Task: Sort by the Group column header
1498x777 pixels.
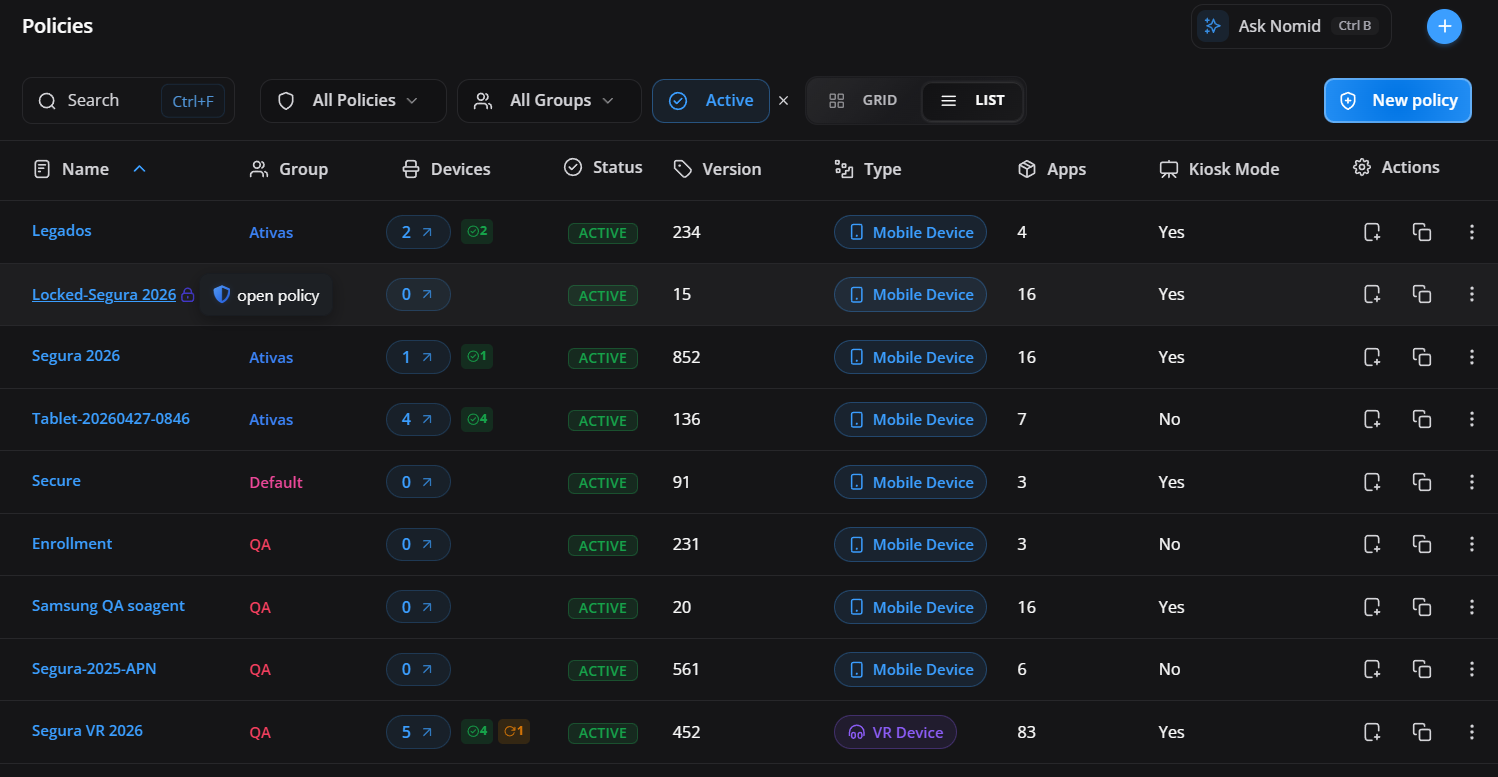Action: click(x=289, y=169)
